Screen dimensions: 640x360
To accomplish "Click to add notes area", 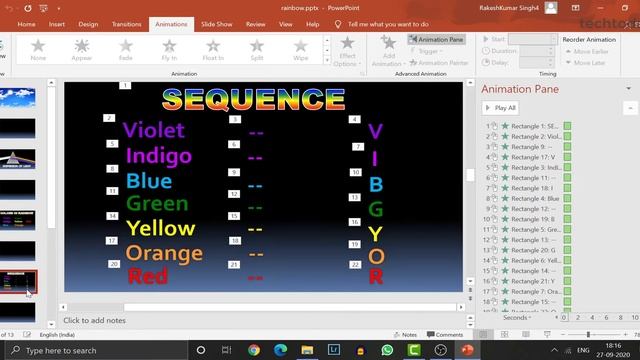I will coord(94,320).
